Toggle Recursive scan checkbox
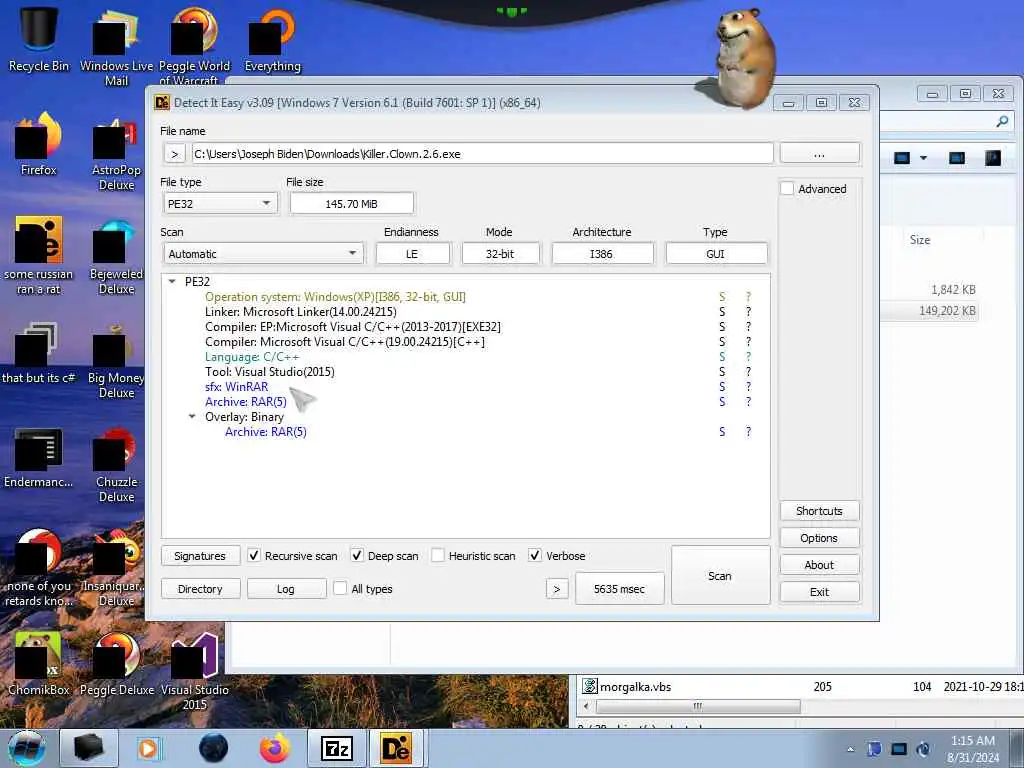This screenshot has width=1024, height=768. 254,556
